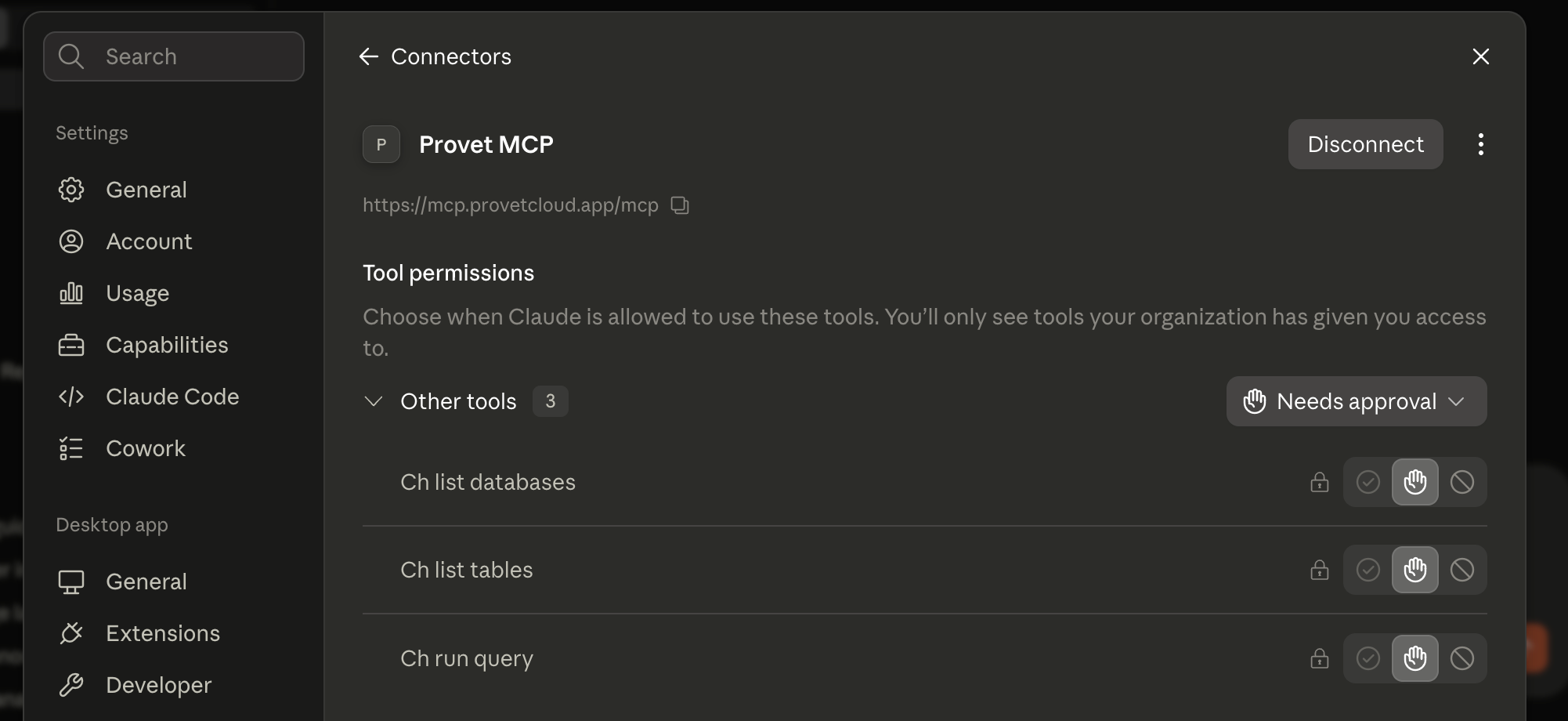Collapse the Other tools section

pos(374,401)
